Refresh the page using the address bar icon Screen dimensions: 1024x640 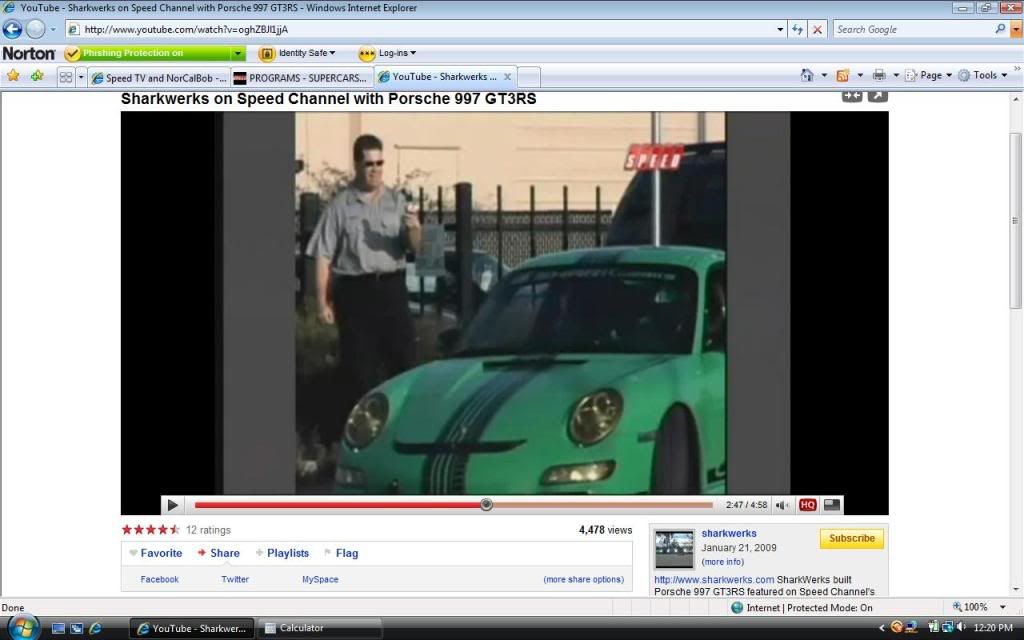click(797, 29)
